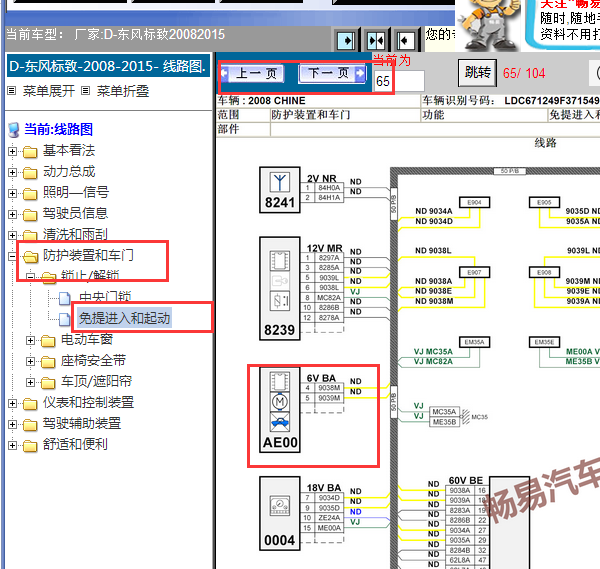The height and width of the screenshot is (569, 600).
Task: Select the 座椅安全带 tree item
Action: click(x=93, y=360)
